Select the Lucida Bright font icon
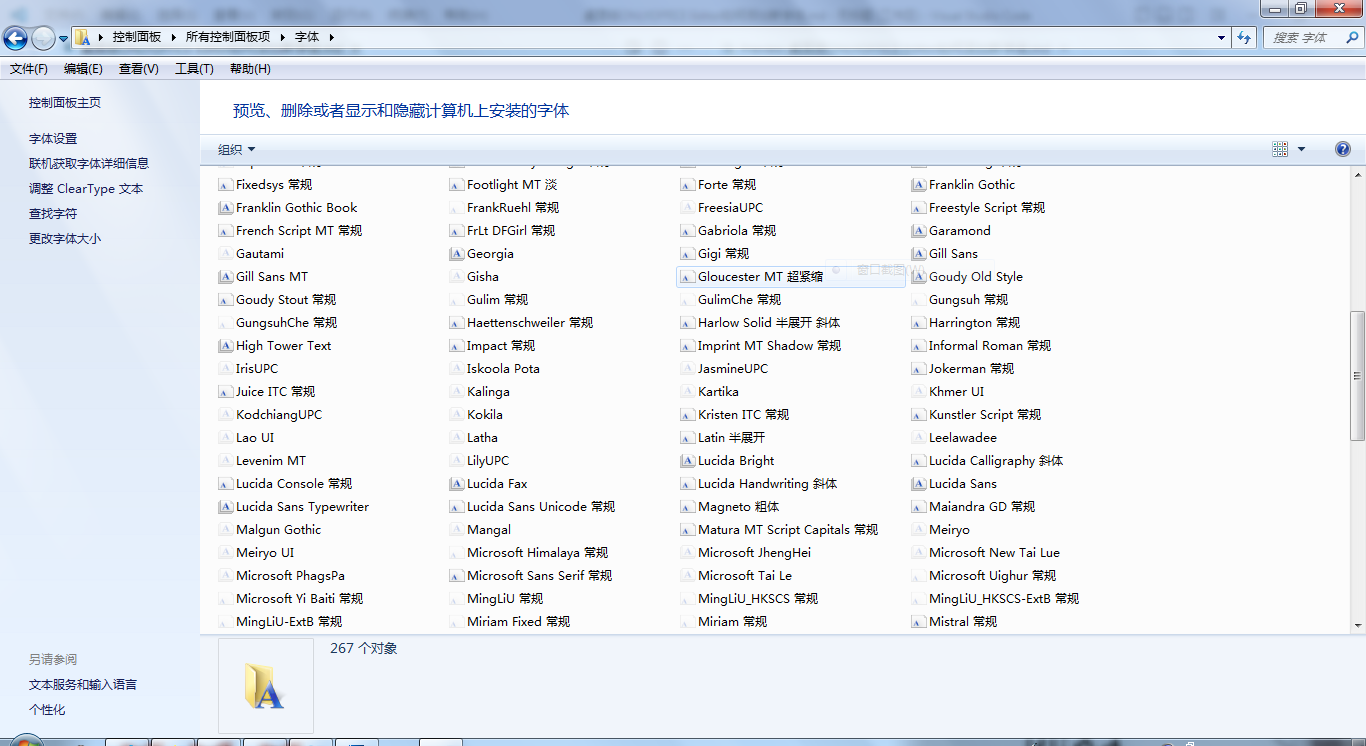The image size is (1366, 746). point(687,460)
